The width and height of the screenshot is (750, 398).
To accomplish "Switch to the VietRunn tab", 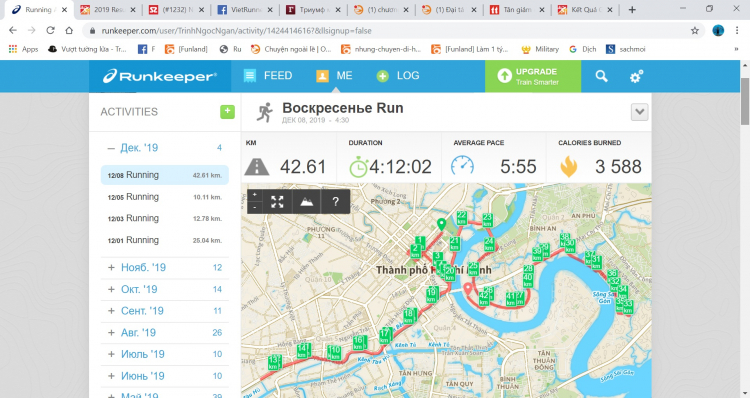I will coord(245,10).
